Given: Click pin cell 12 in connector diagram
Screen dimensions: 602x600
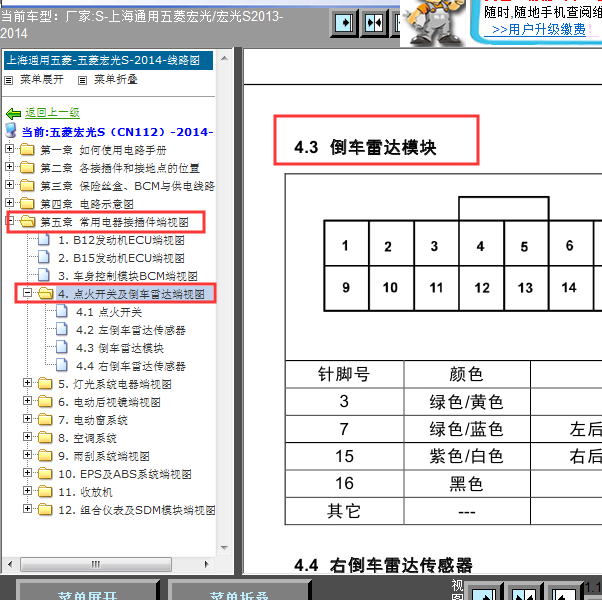Looking at the screenshot, I should point(481,288).
